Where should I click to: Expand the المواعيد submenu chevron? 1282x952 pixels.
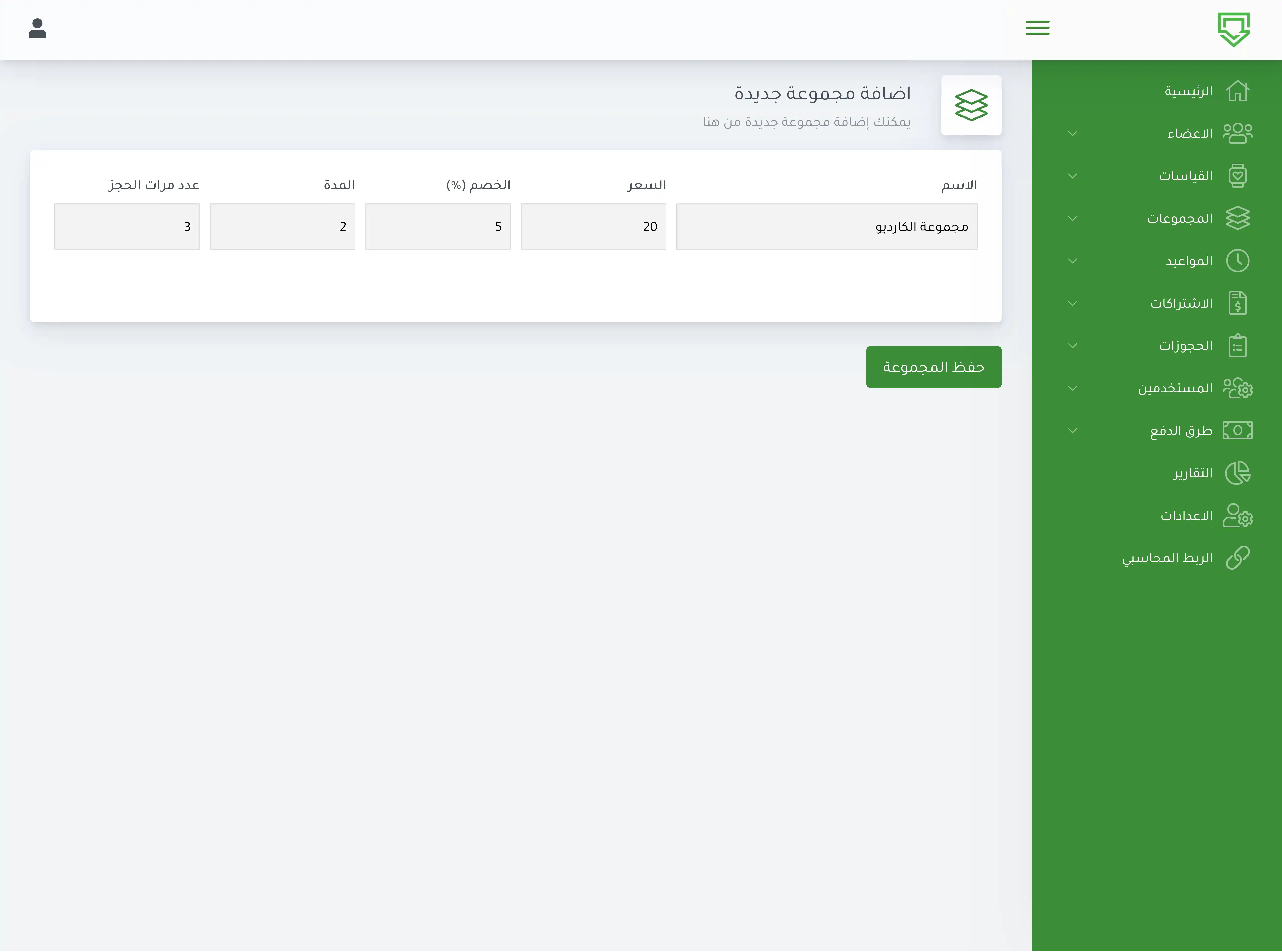coord(1072,261)
